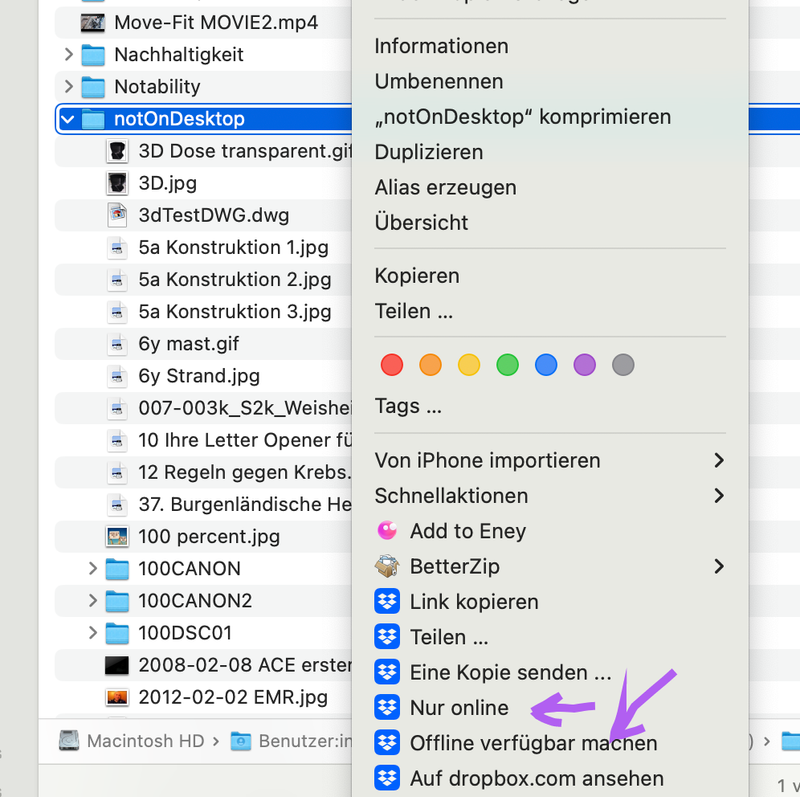Click the 100CANON folder icon
The width and height of the screenshot is (800, 797).
click(117, 569)
